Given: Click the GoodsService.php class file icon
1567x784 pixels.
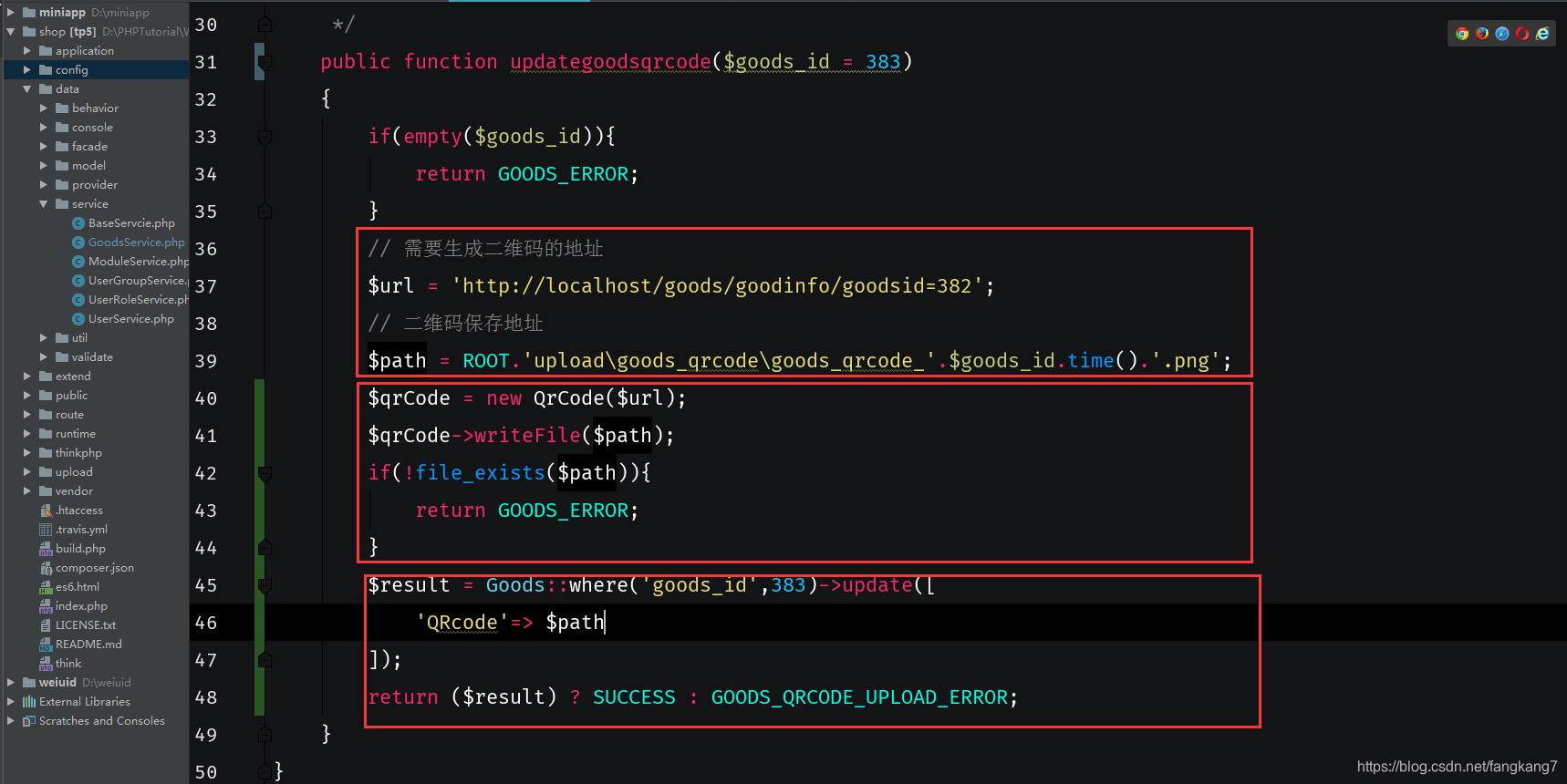Looking at the screenshot, I should pos(78,242).
